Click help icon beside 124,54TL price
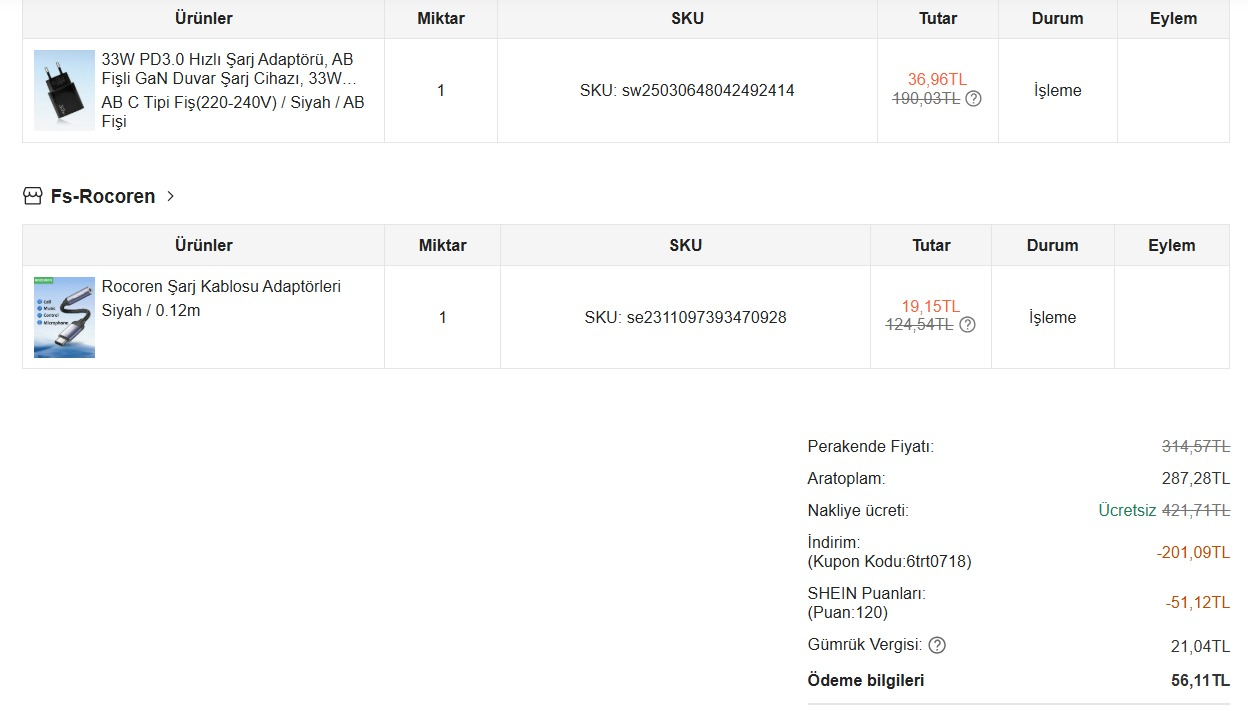Screen dimensions: 1248x715 tap(967, 325)
